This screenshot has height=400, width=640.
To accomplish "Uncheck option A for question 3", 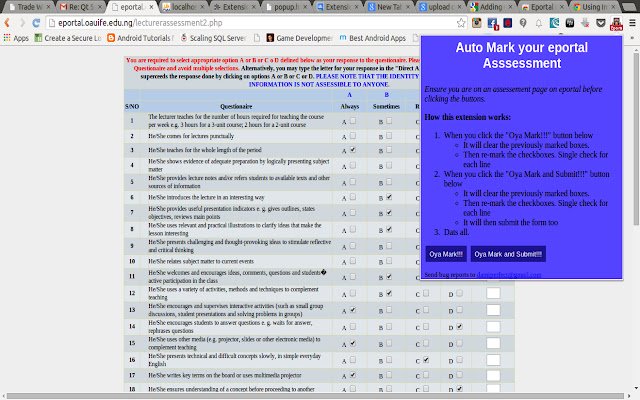I will [353, 150].
